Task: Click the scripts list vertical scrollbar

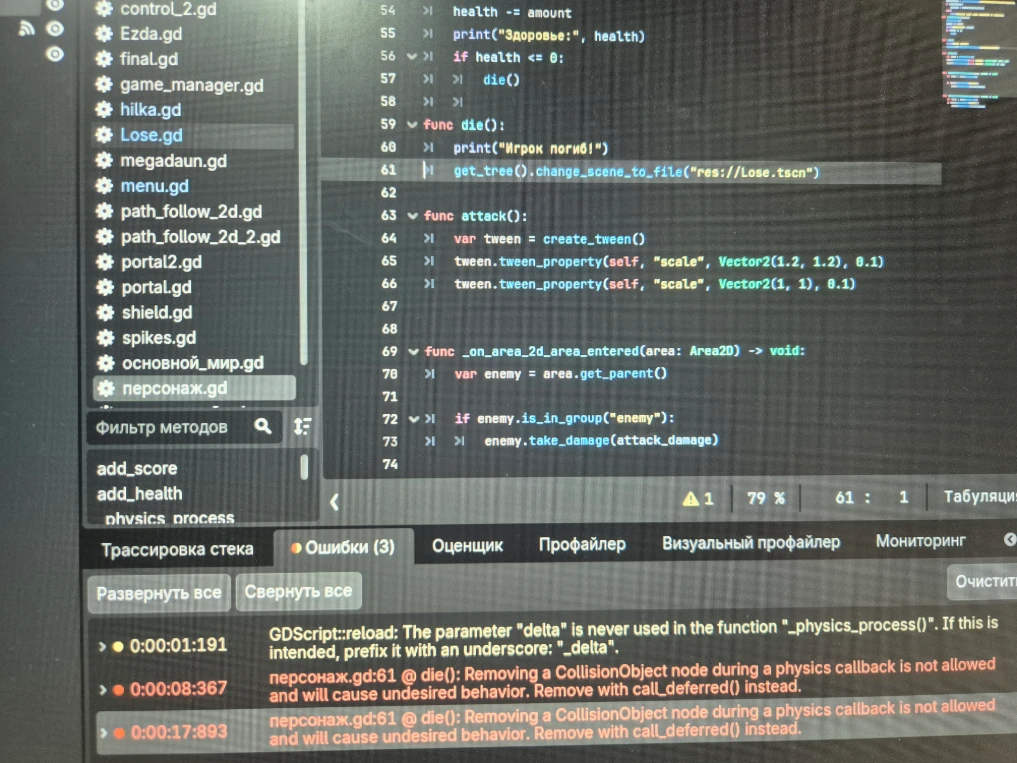Action: point(303,182)
